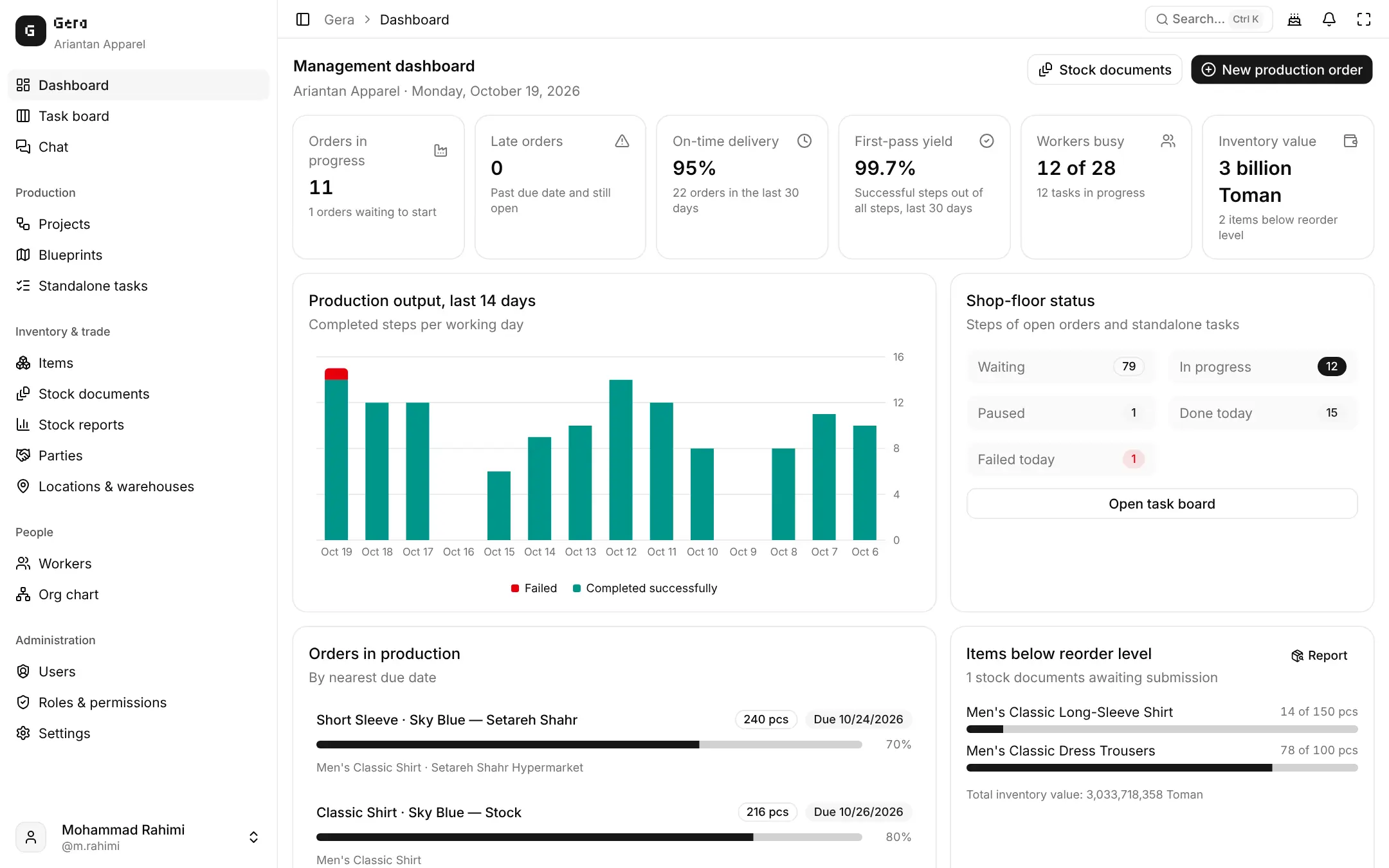
Task: Click the First-pass yield check icon
Action: 986,141
